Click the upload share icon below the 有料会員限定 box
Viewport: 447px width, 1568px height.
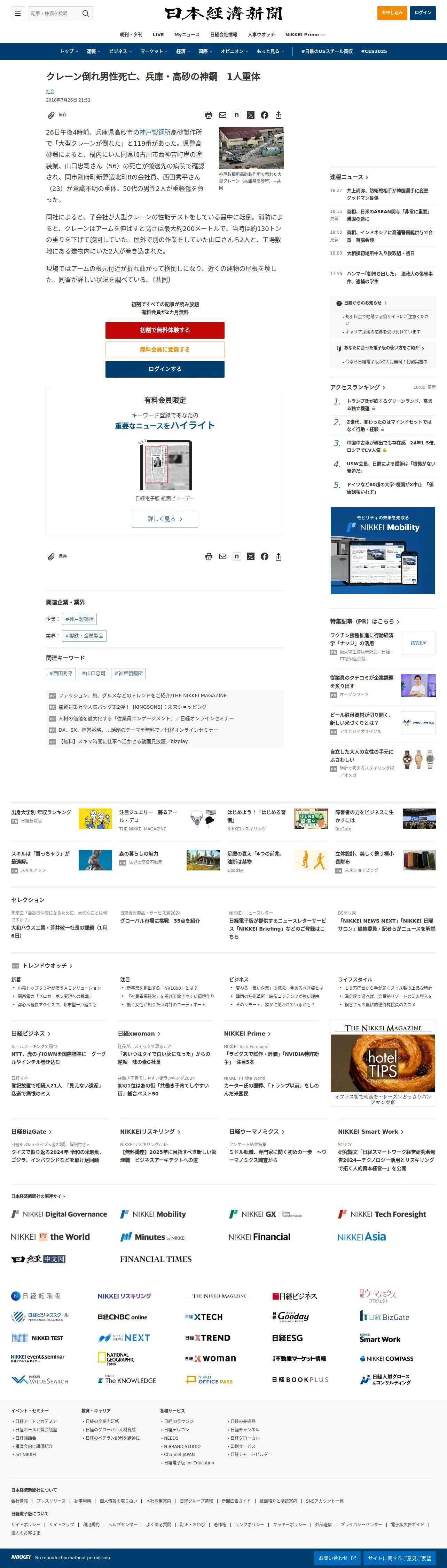(278, 556)
